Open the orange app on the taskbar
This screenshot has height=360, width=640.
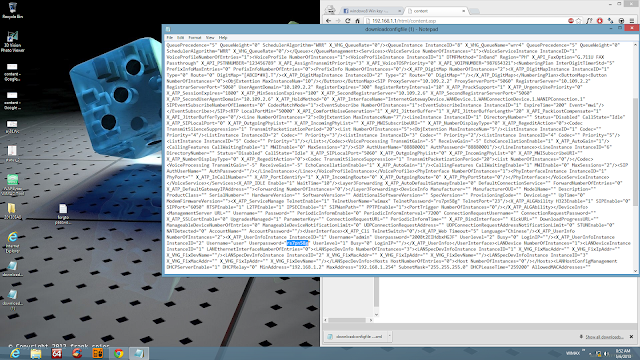[x=98, y=353]
